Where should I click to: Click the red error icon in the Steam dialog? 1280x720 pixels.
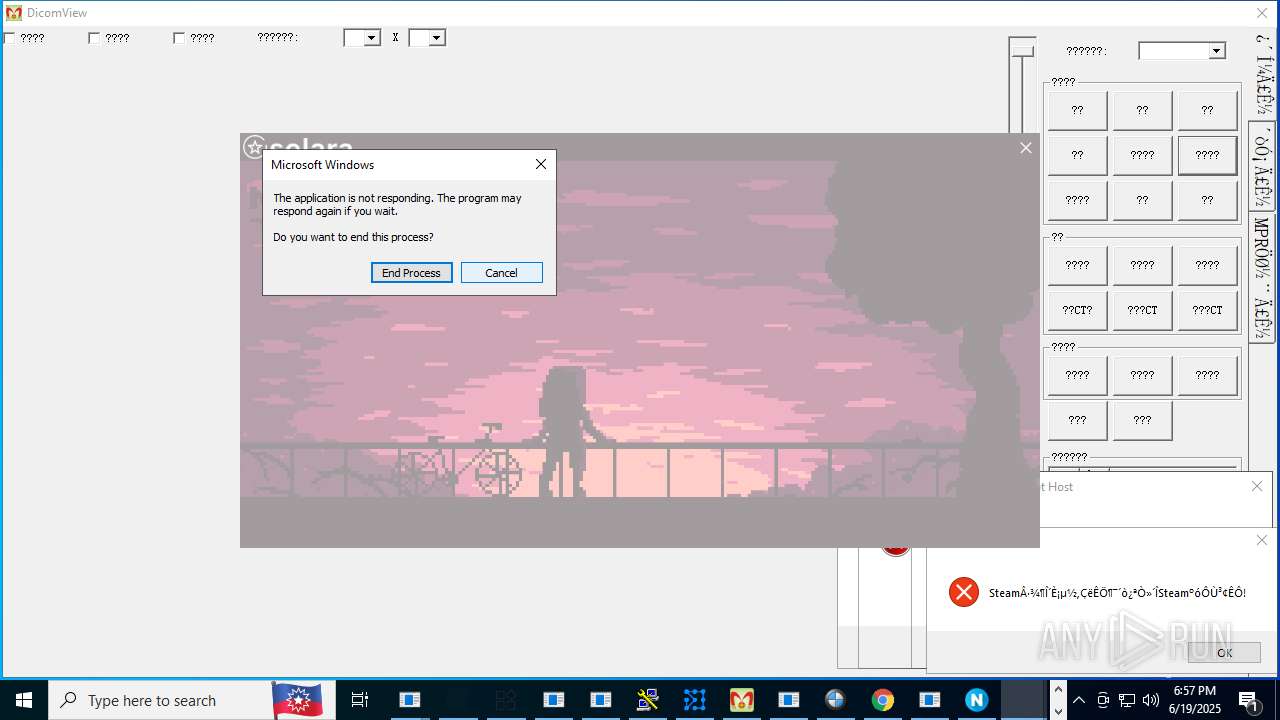coord(963,592)
